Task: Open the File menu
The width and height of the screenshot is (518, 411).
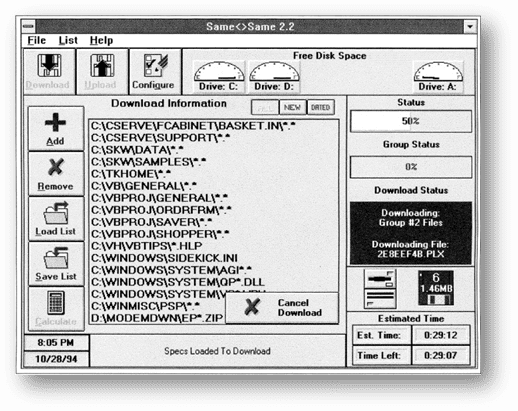Action: pyautogui.click(x=36, y=40)
